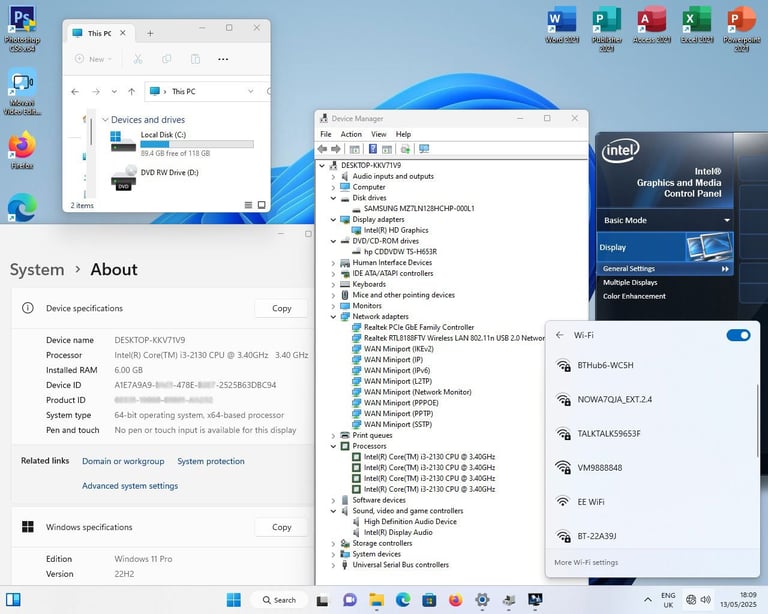Open Widgets from the taskbar corner
This screenshot has height=614, width=768.
13,600
